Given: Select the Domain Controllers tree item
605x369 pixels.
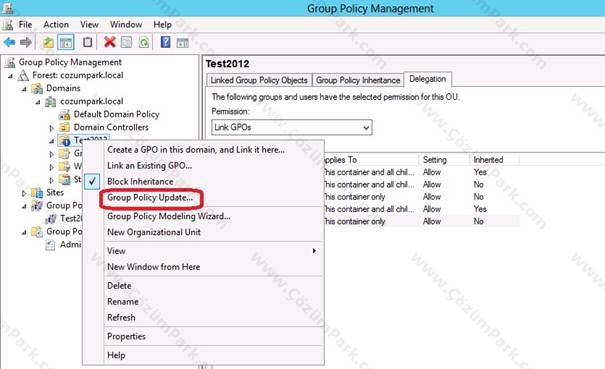Looking at the screenshot, I should [x=111, y=127].
